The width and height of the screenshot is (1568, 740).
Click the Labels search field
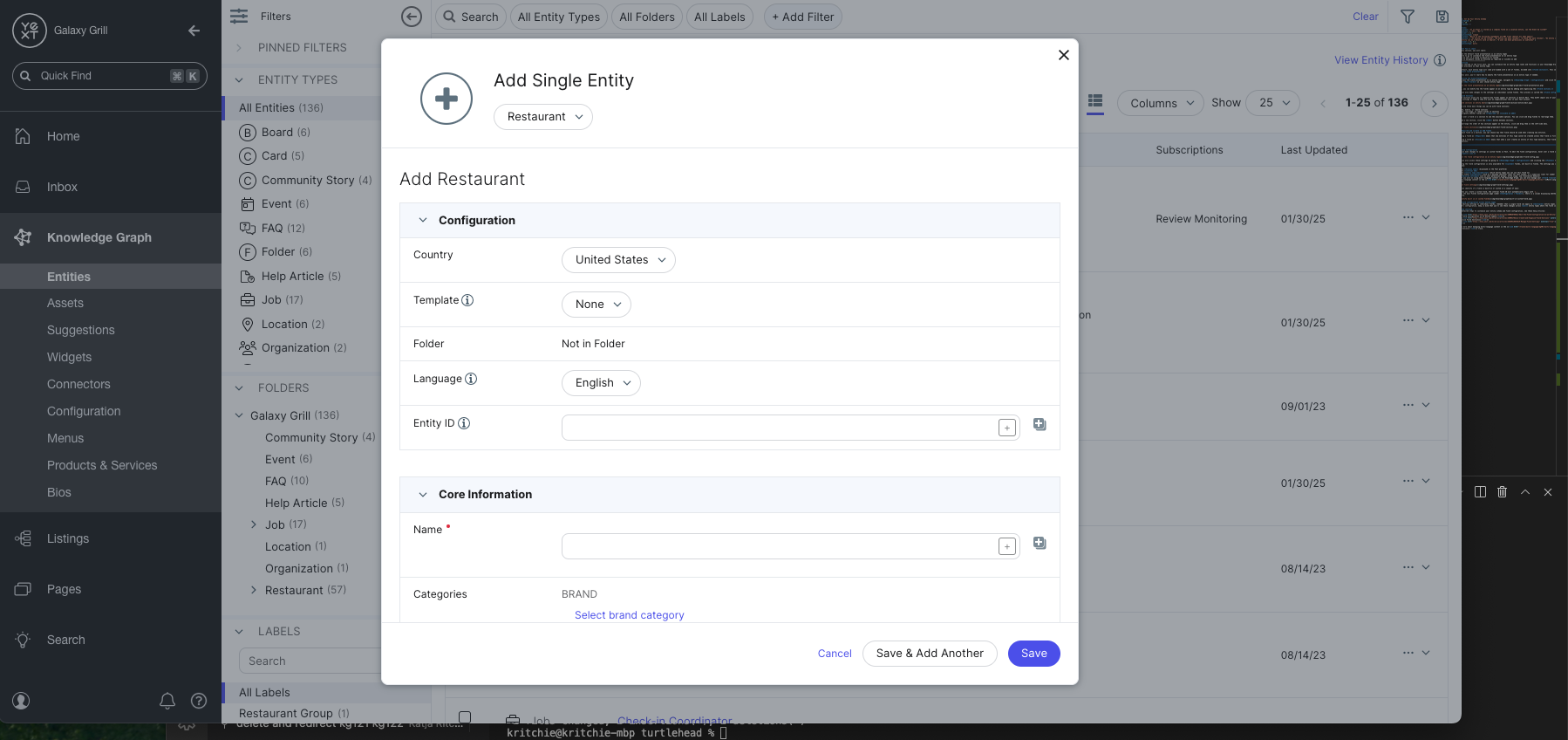coord(310,661)
